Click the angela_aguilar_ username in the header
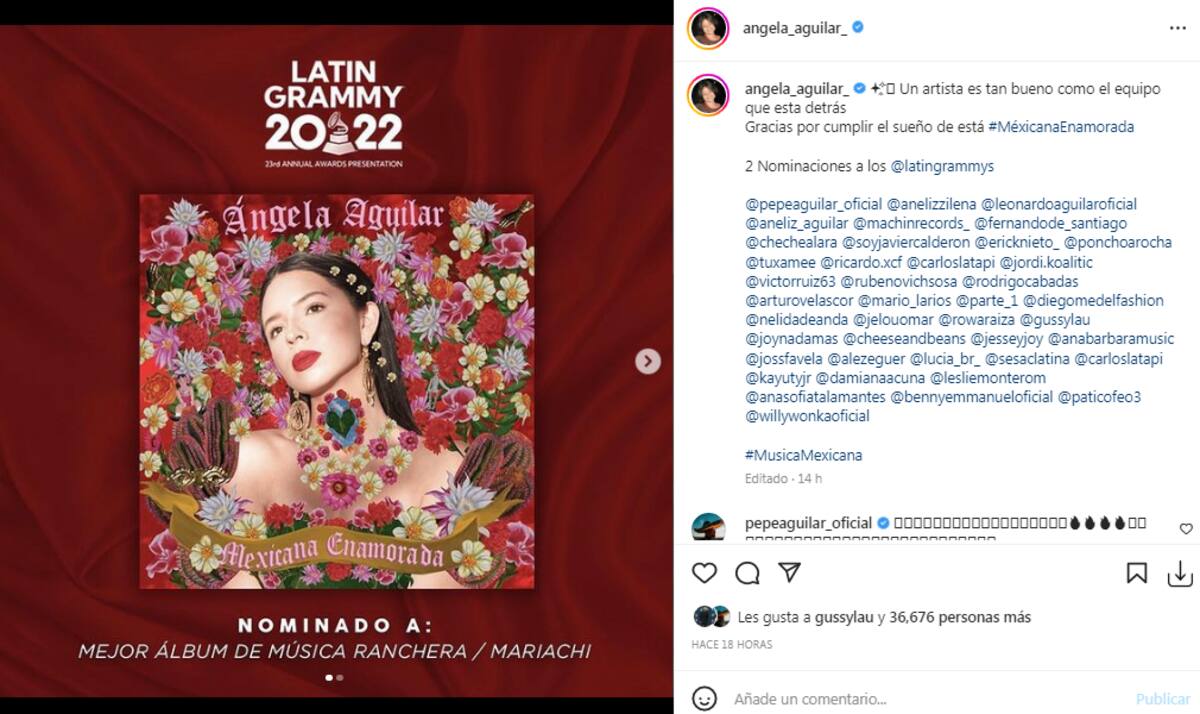The width and height of the screenshot is (1200, 714). click(795, 28)
